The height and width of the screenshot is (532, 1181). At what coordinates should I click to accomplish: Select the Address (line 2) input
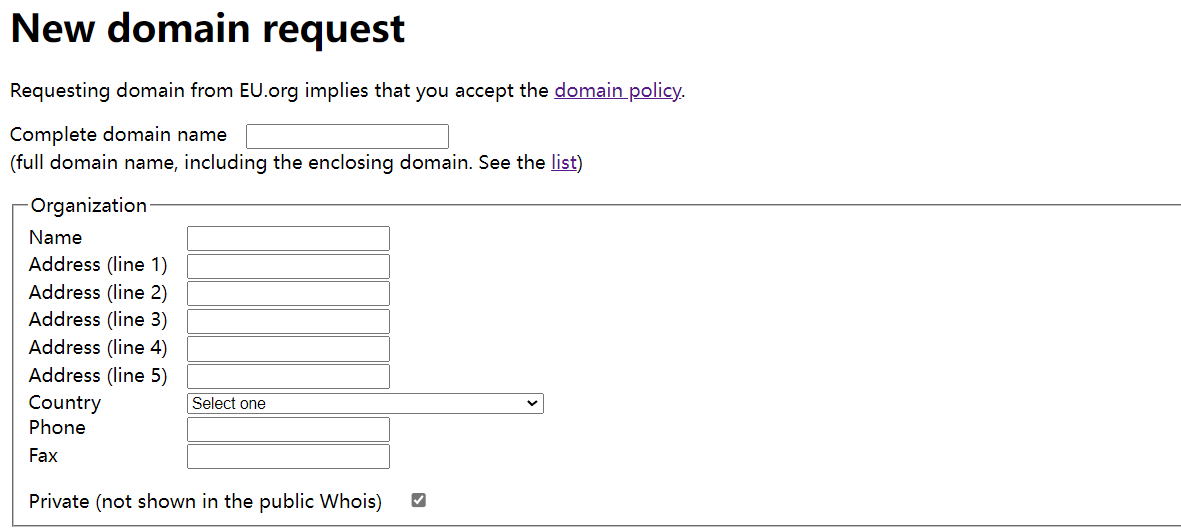tap(288, 293)
